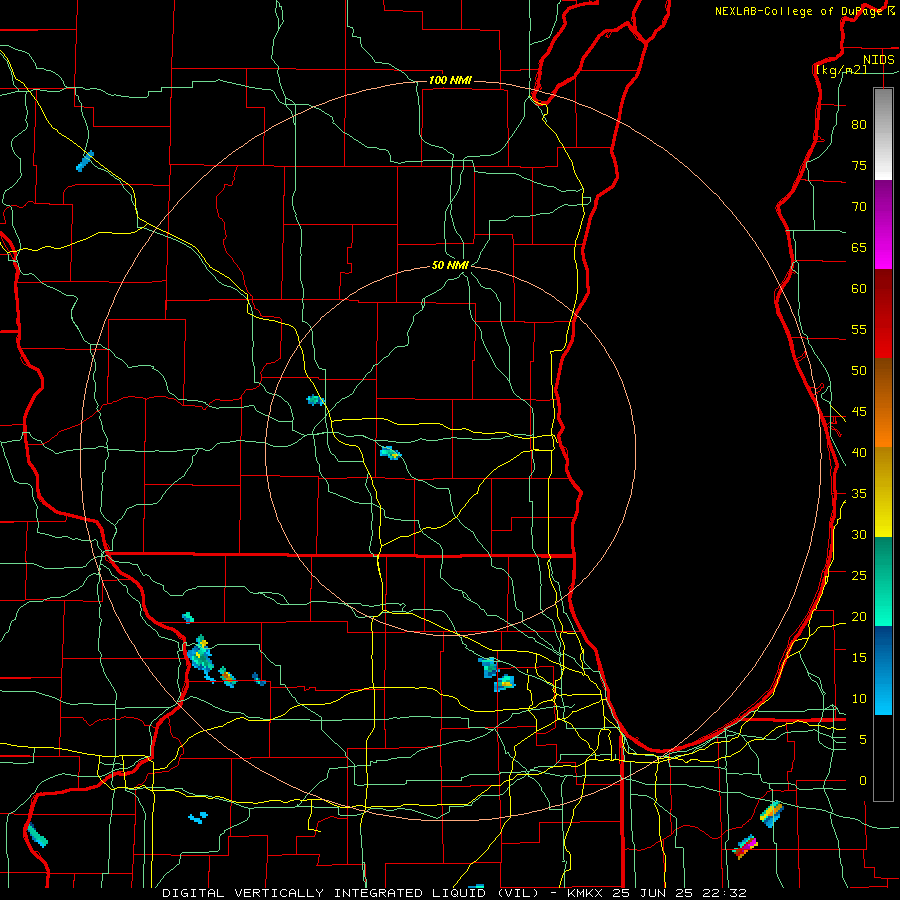The image size is (900, 900).
Task: Click the 40 value on the VIL scale
Action: (x=859, y=452)
